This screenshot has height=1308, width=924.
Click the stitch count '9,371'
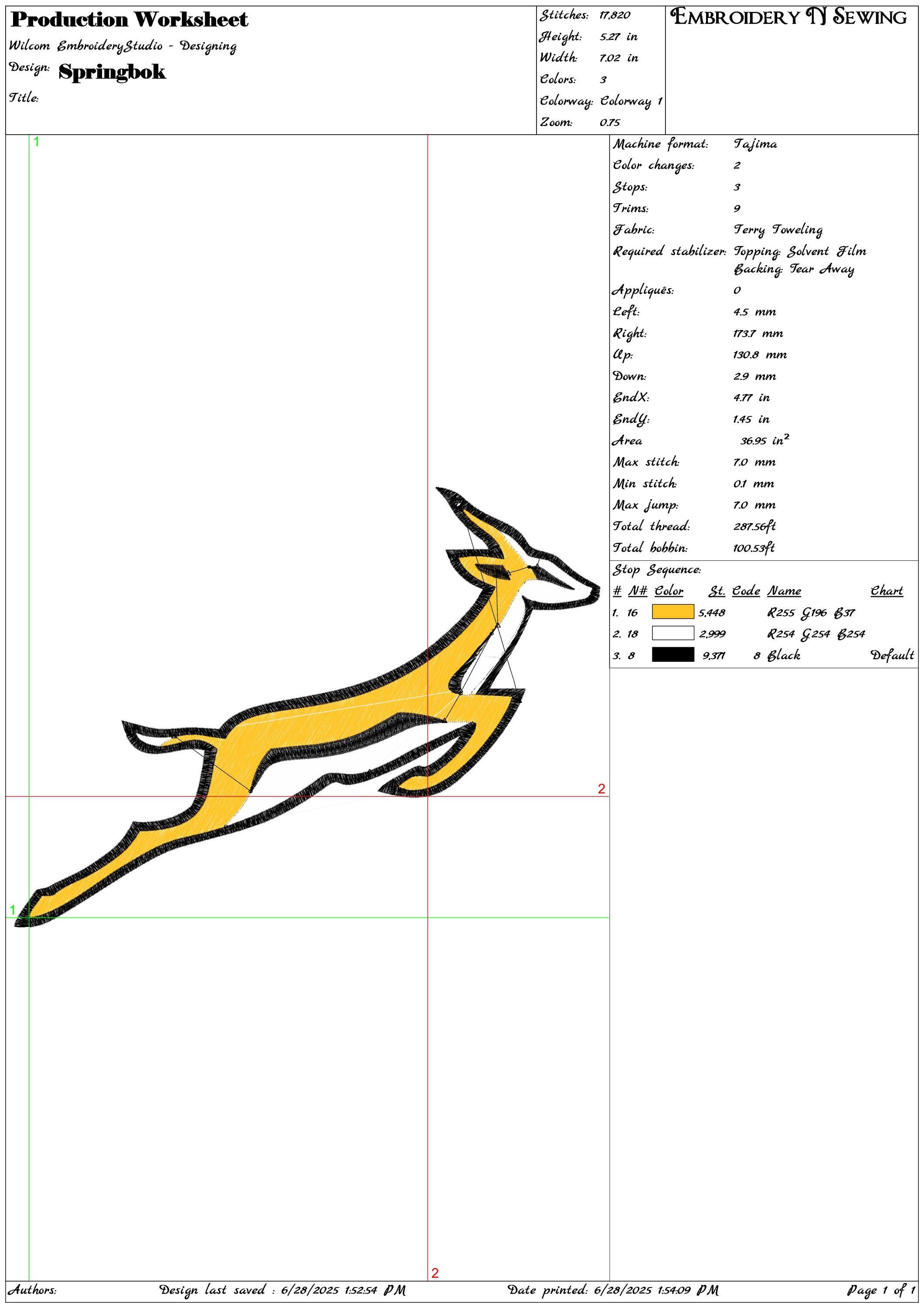713,656
